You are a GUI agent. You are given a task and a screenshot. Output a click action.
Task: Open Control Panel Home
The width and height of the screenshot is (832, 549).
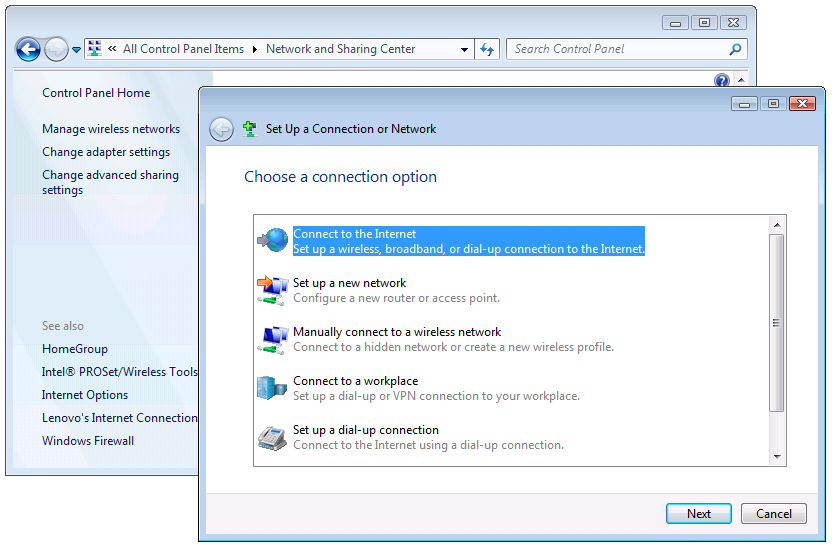point(96,93)
